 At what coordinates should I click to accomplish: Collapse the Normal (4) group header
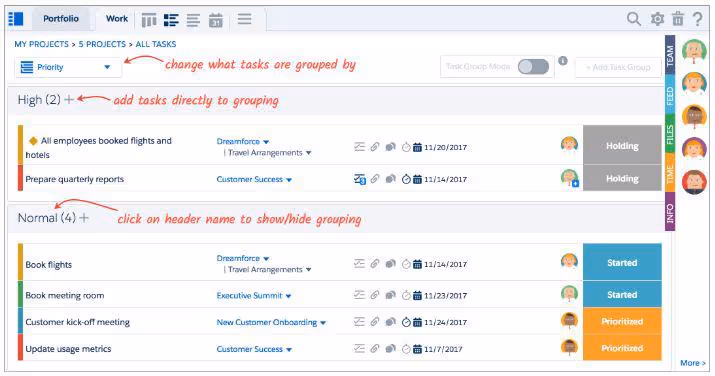(47, 218)
